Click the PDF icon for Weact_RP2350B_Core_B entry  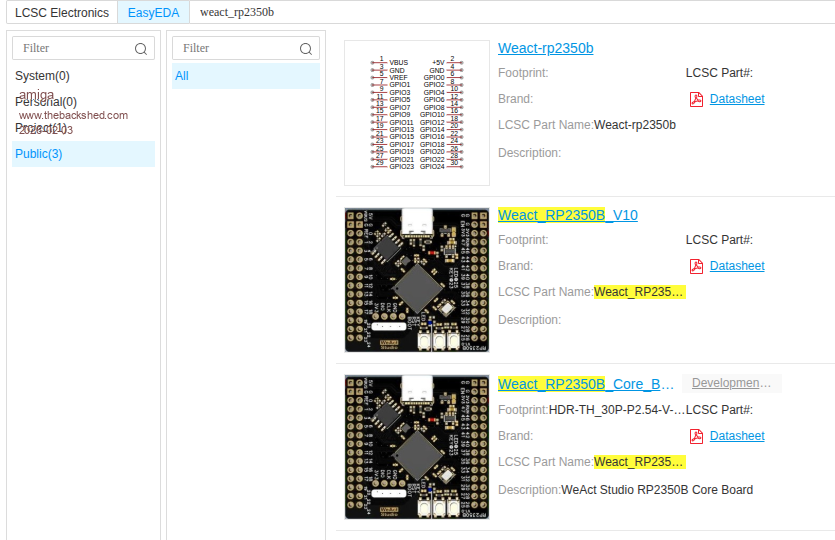pos(696,436)
